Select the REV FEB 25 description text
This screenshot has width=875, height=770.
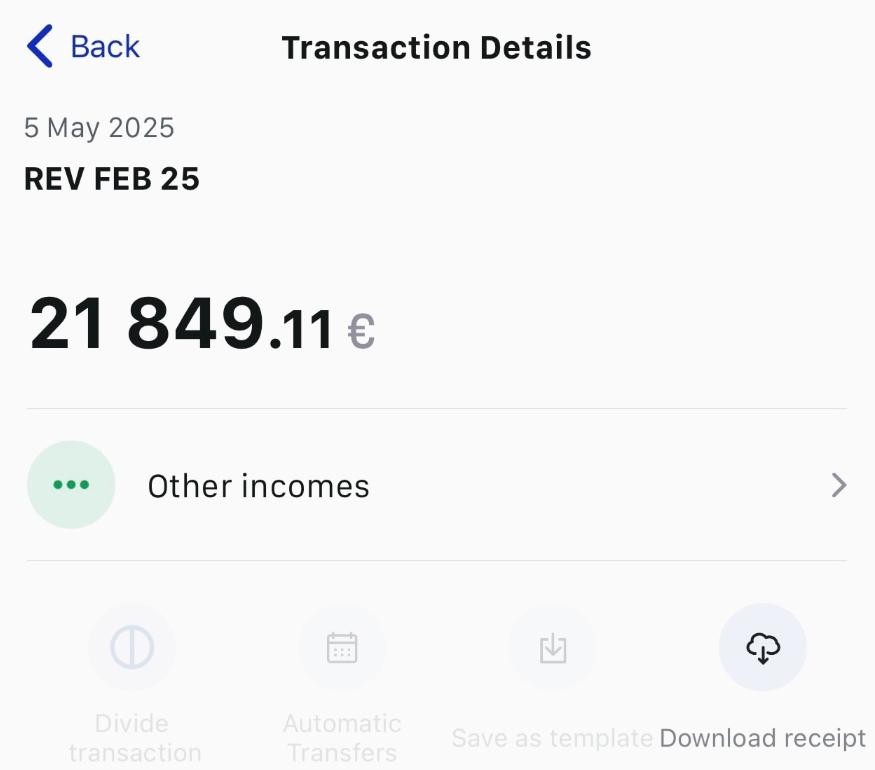point(112,179)
